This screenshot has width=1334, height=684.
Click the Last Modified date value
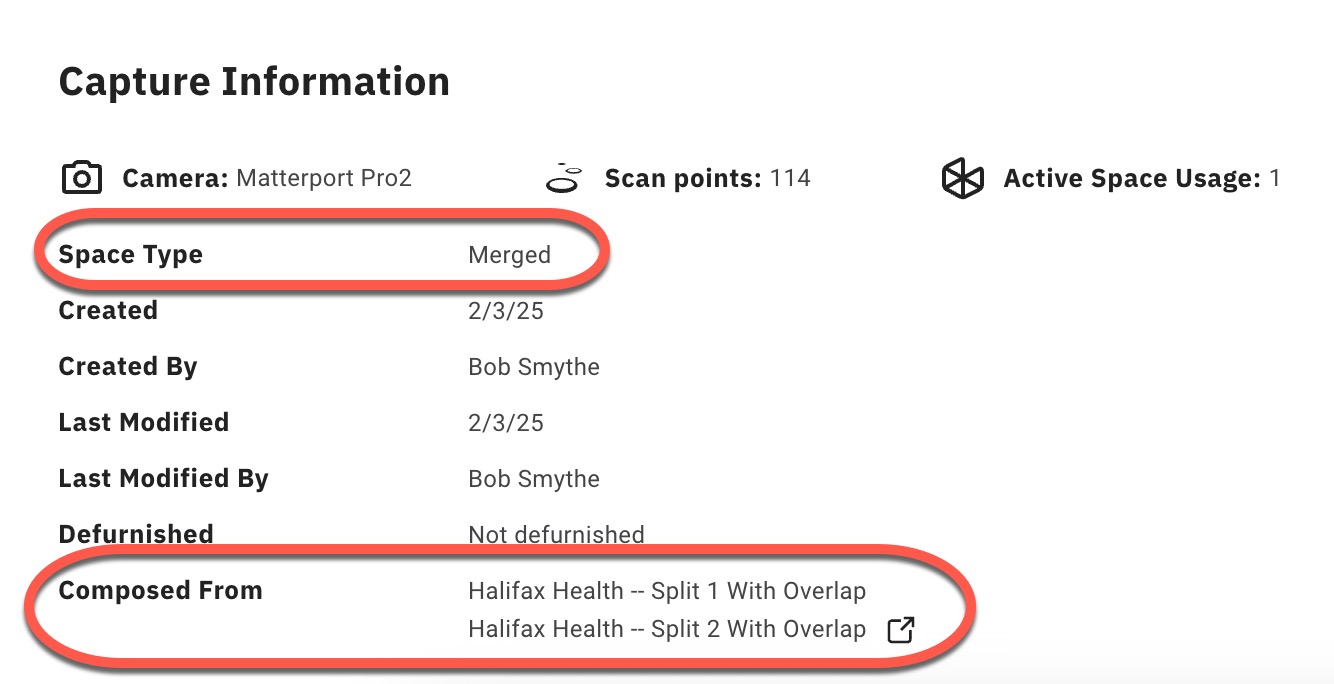(506, 423)
